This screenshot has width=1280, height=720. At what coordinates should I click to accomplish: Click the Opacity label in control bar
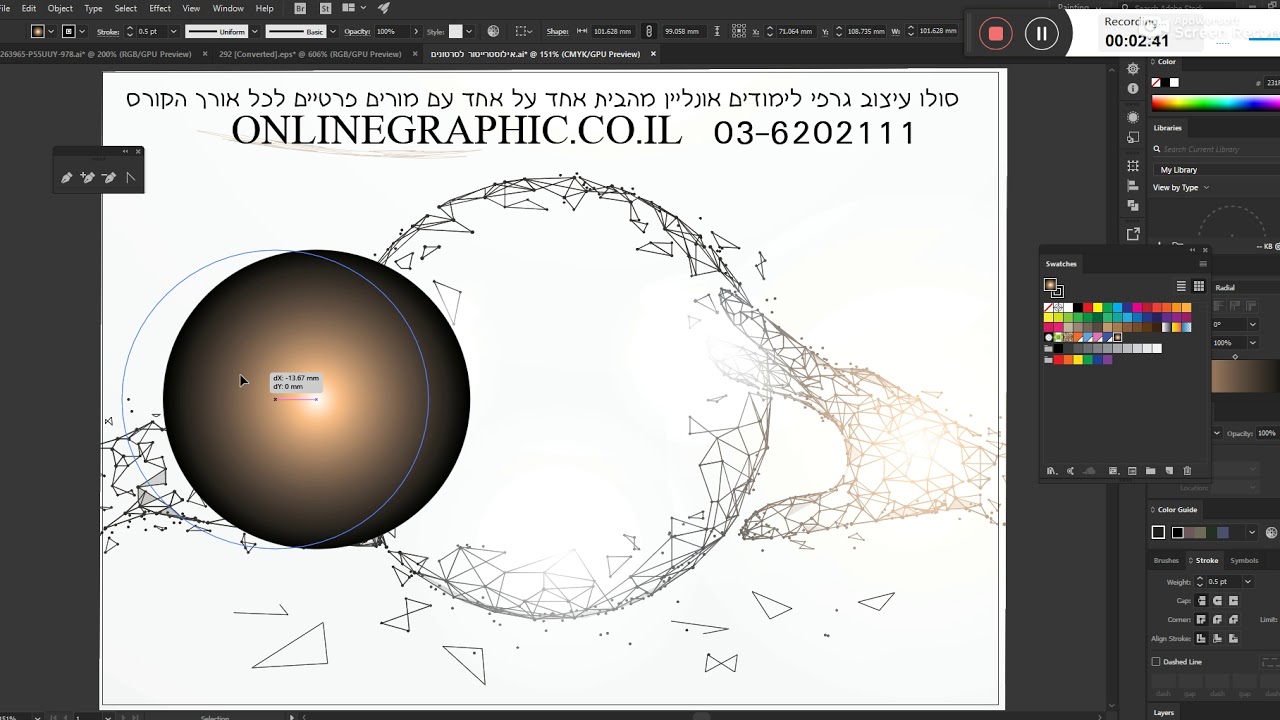357,31
